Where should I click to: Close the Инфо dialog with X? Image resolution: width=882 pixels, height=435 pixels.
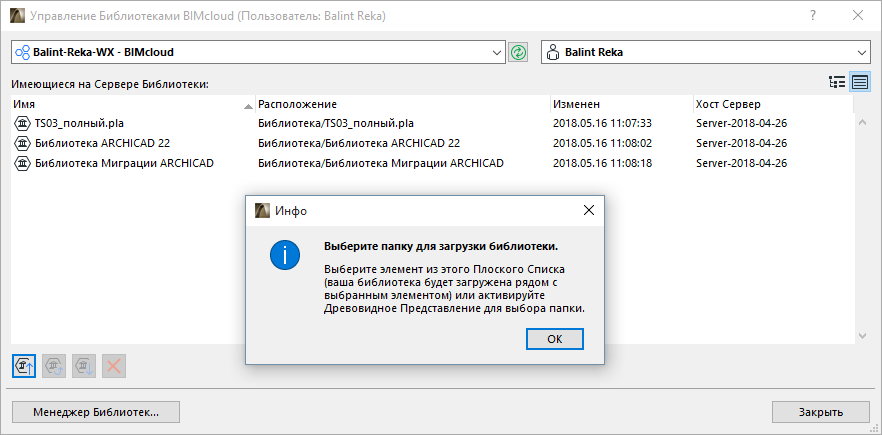point(590,210)
